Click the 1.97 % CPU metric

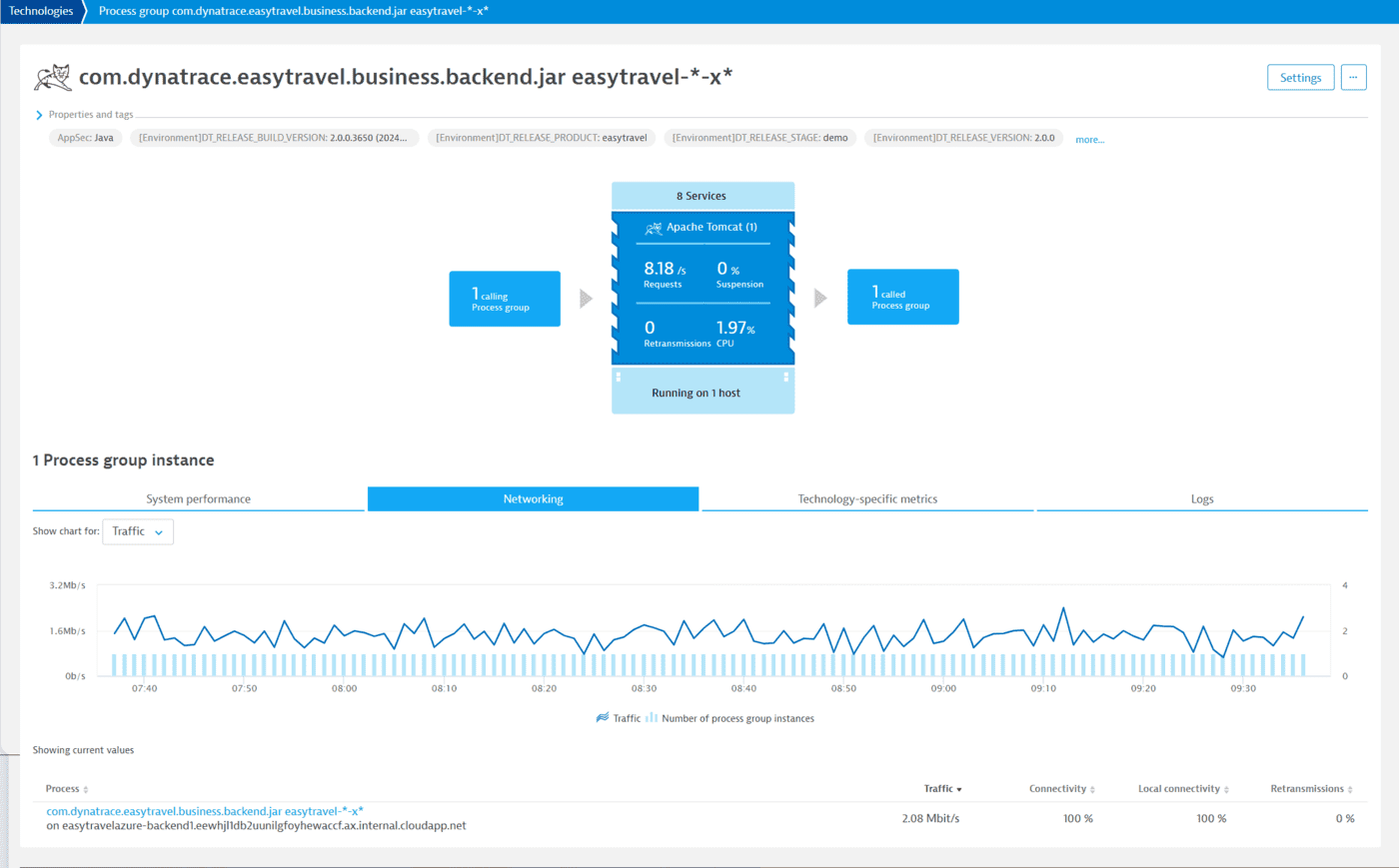(x=735, y=334)
